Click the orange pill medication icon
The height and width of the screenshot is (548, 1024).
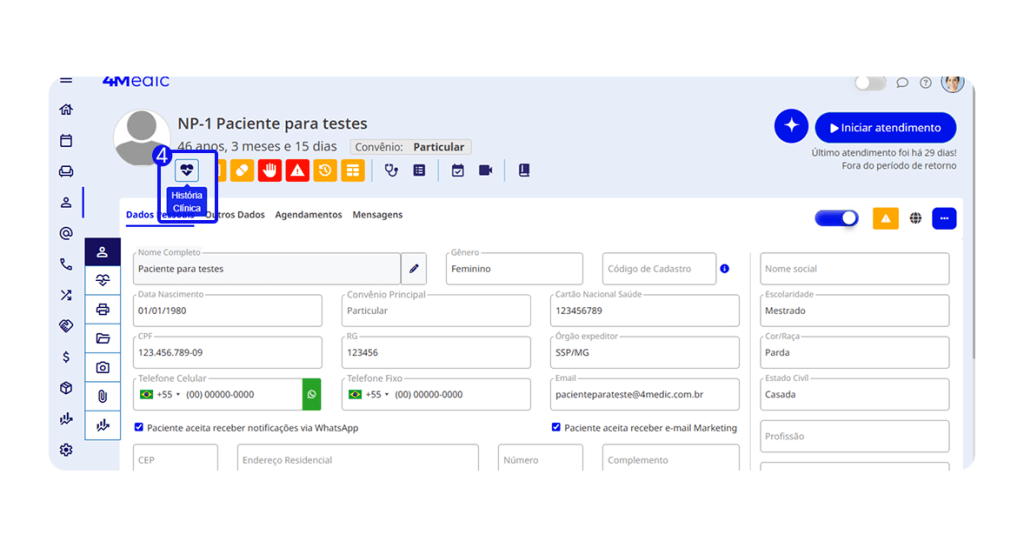point(242,171)
